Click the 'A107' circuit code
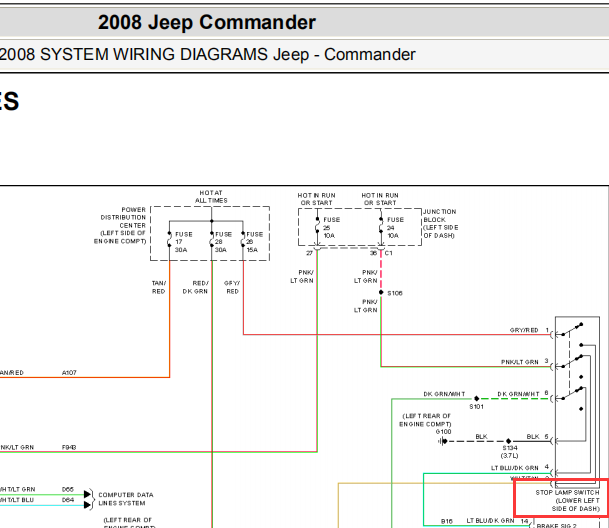Screen dimensions: 609x528 click(x=69, y=373)
